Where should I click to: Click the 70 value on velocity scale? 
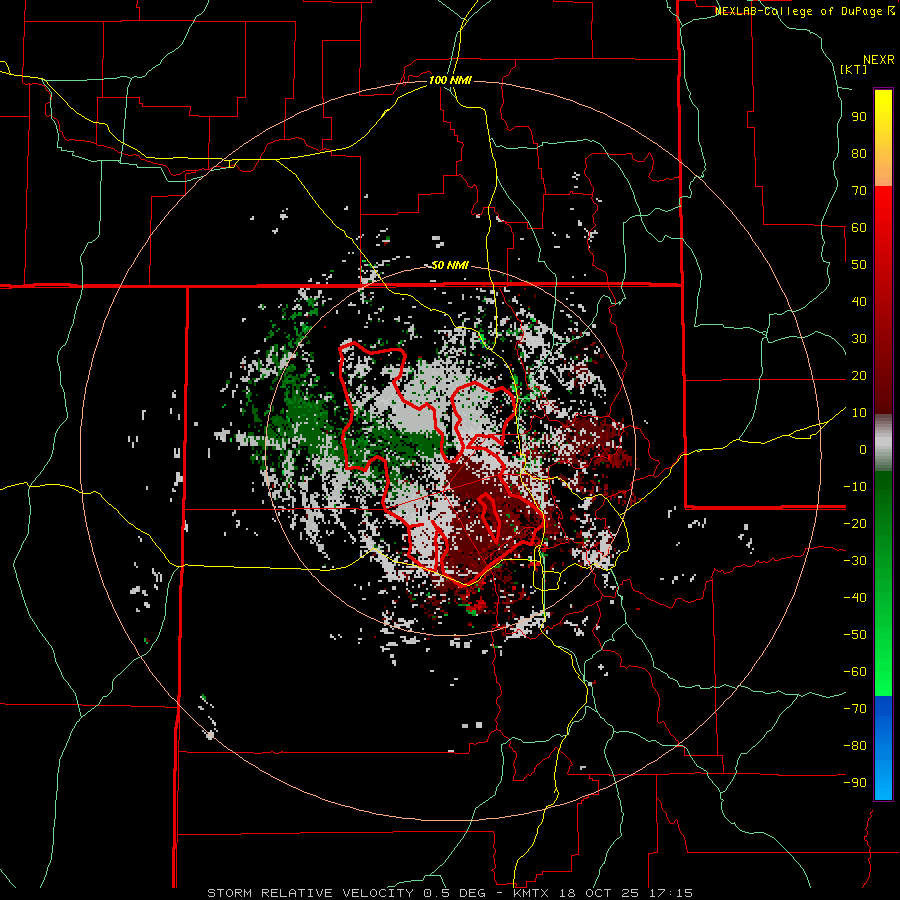tap(859, 191)
